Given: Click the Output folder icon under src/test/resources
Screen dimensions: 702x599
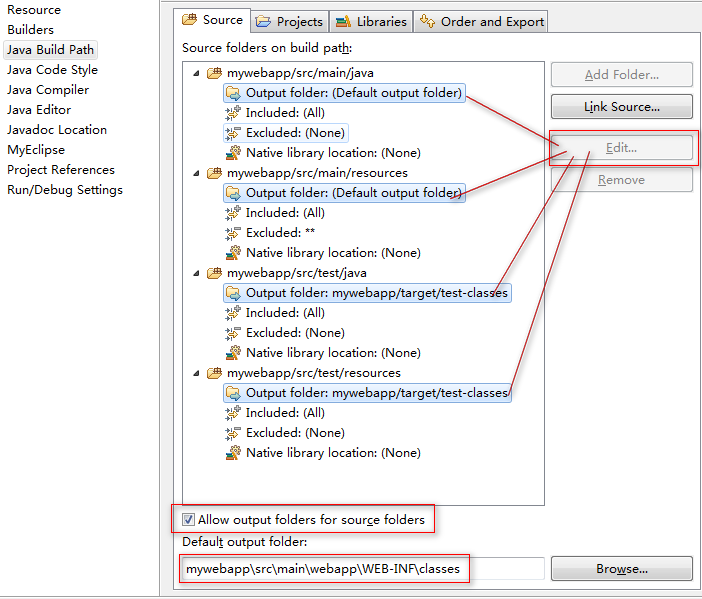Looking at the screenshot, I should 234,393.
